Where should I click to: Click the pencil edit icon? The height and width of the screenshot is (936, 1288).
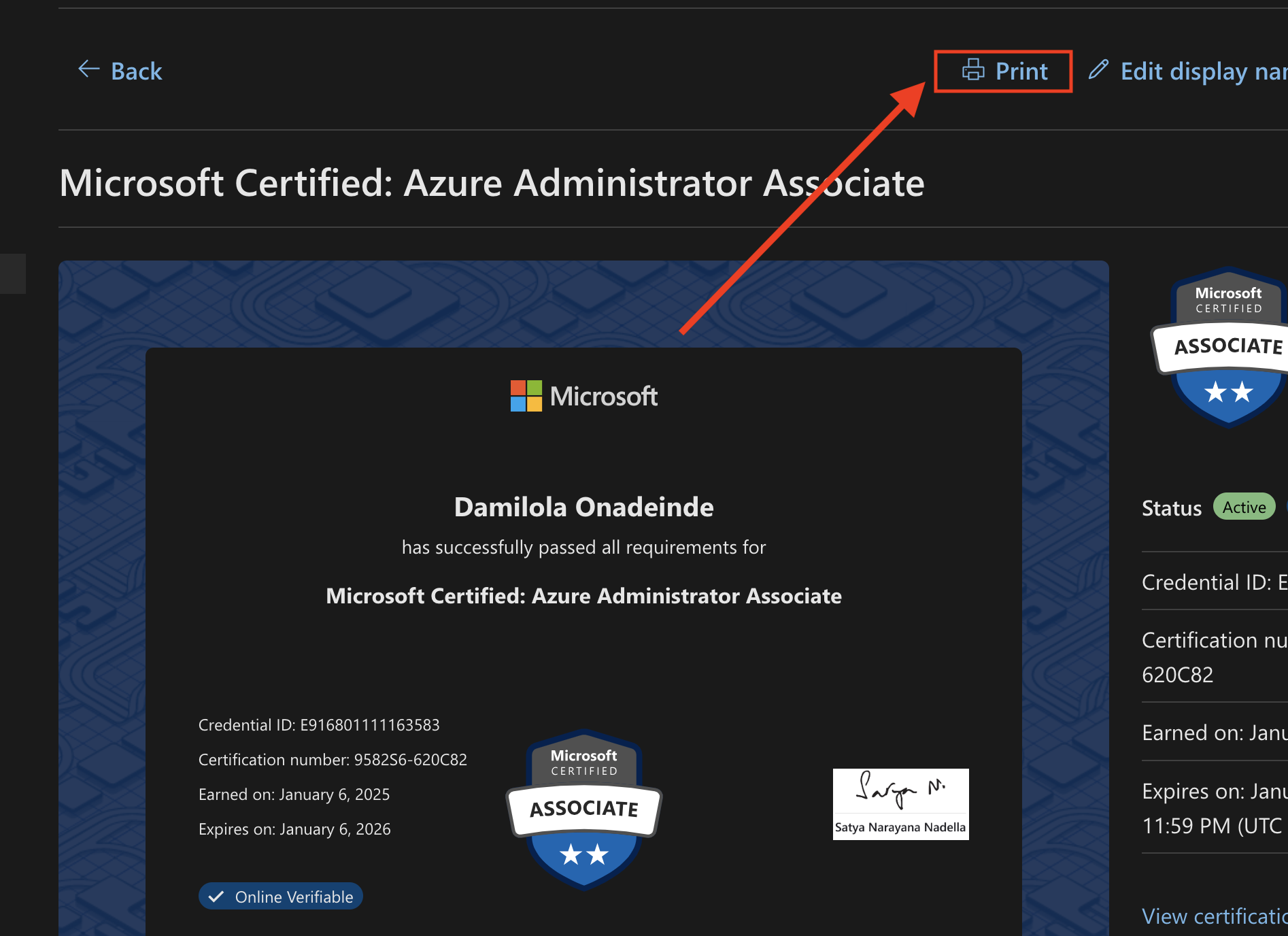pyautogui.click(x=1098, y=69)
